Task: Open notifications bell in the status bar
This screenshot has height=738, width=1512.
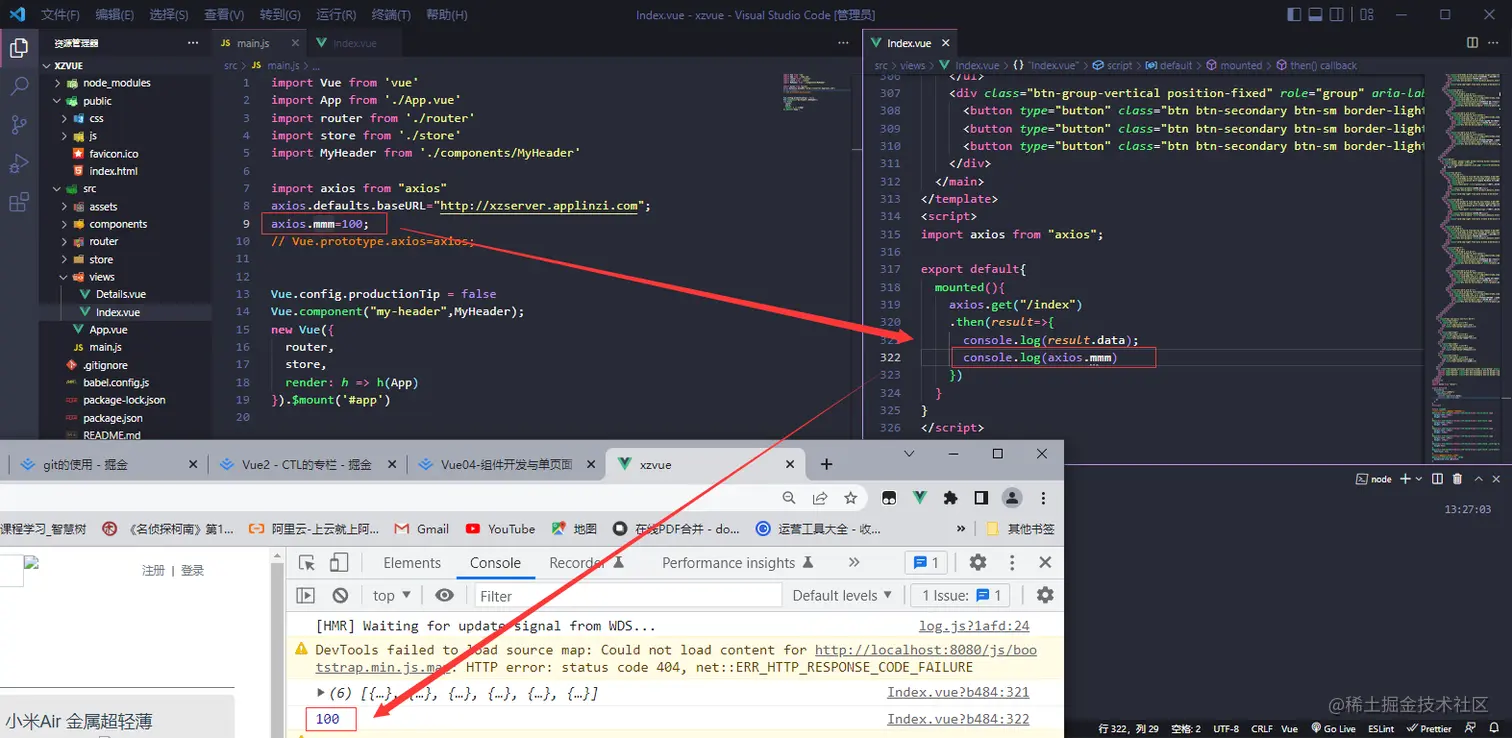Action: (1495, 729)
